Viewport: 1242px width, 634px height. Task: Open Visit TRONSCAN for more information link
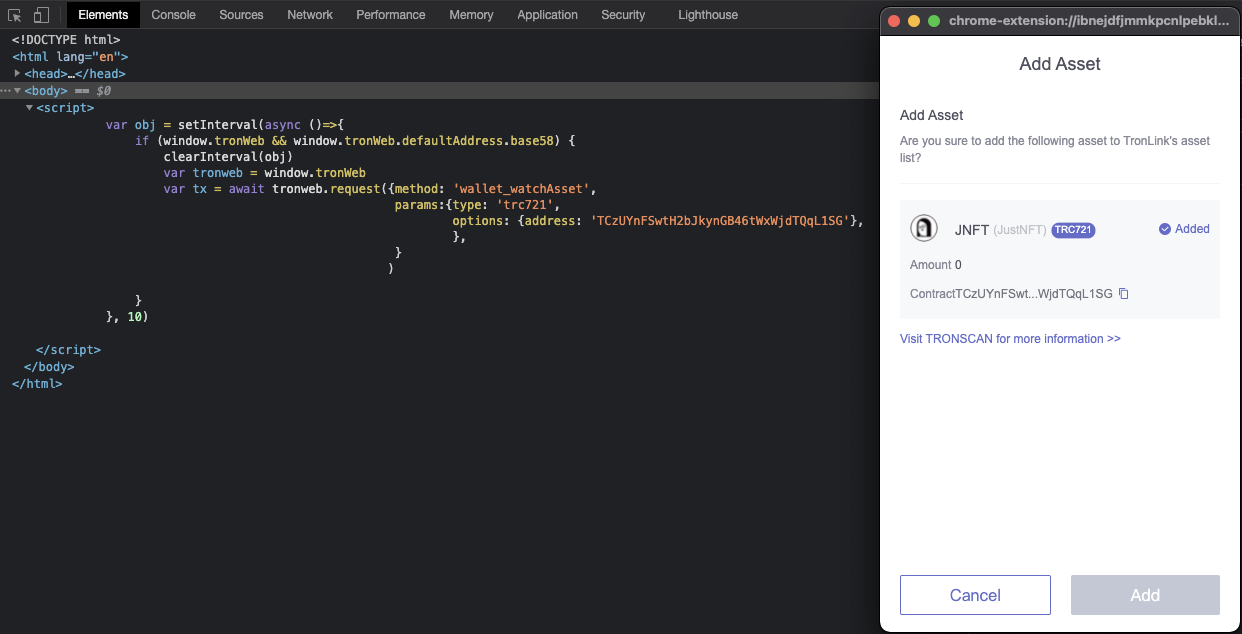pyautogui.click(x=1010, y=339)
